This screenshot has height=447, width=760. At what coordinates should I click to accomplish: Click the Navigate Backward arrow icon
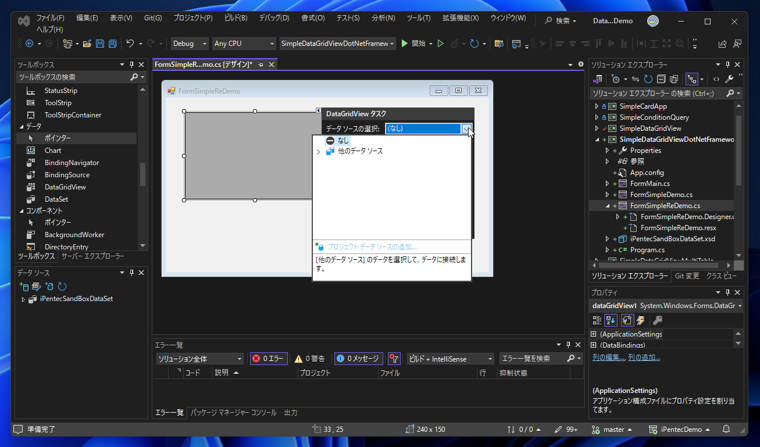tap(29, 44)
